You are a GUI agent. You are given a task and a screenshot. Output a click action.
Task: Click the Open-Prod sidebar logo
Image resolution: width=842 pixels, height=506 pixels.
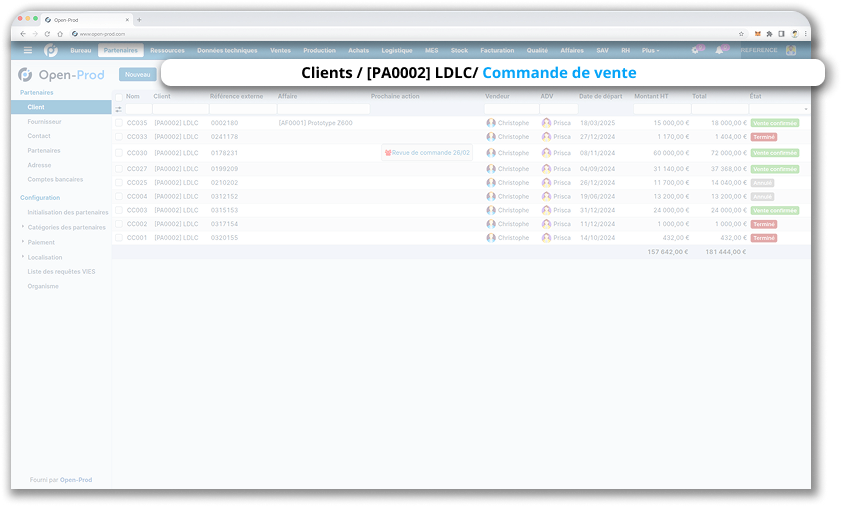coord(61,75)
